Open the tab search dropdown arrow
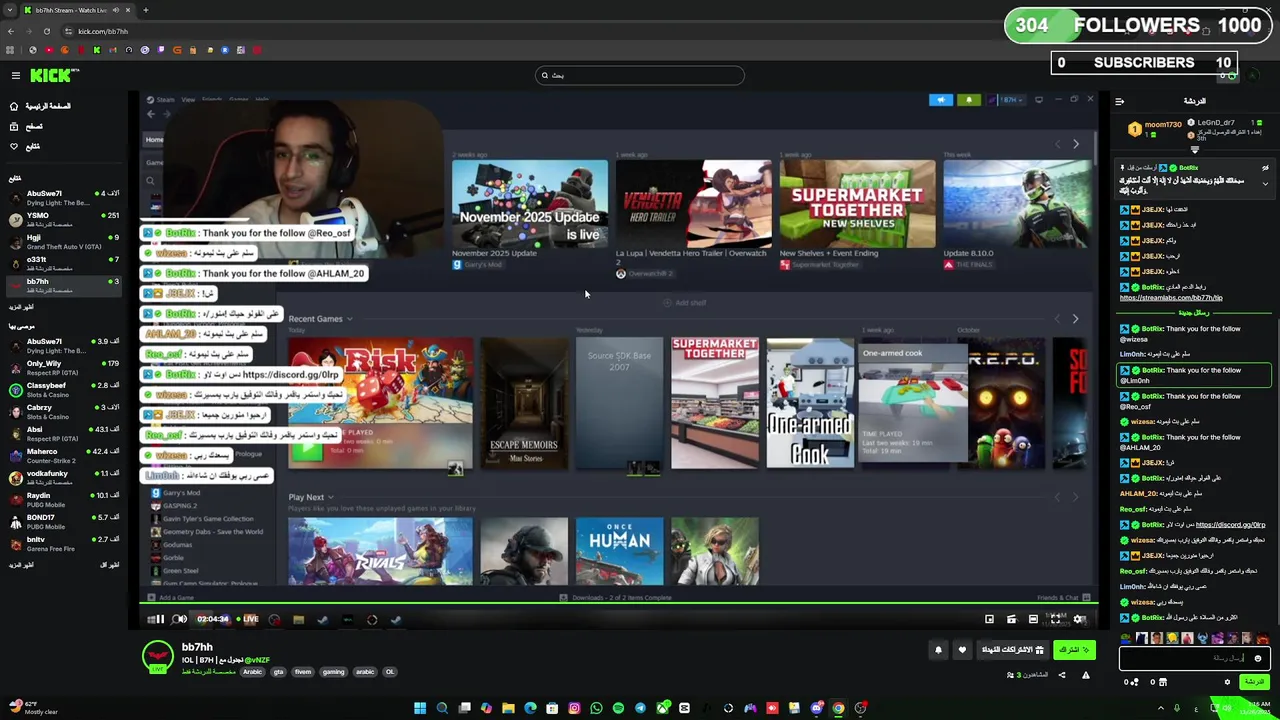Viewport: 1280px width, 720px height. pyautogui.click(x=10, y=10)
